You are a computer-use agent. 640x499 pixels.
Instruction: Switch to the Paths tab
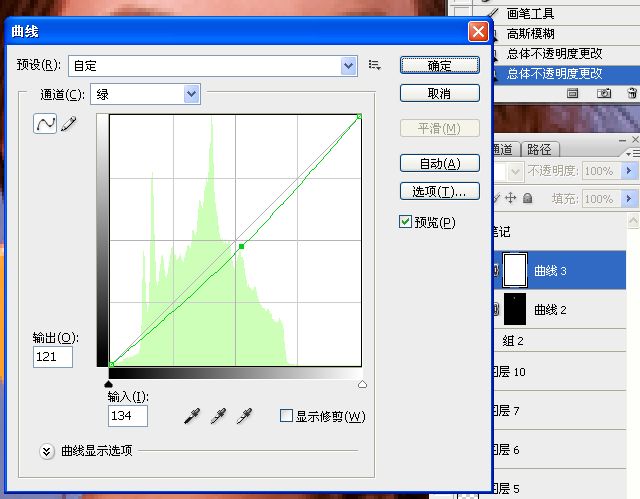[539, 149]
